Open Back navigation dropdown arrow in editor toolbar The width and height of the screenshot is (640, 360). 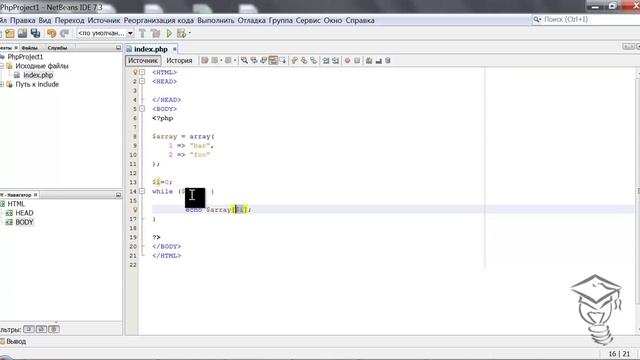[x=221, y=60]
